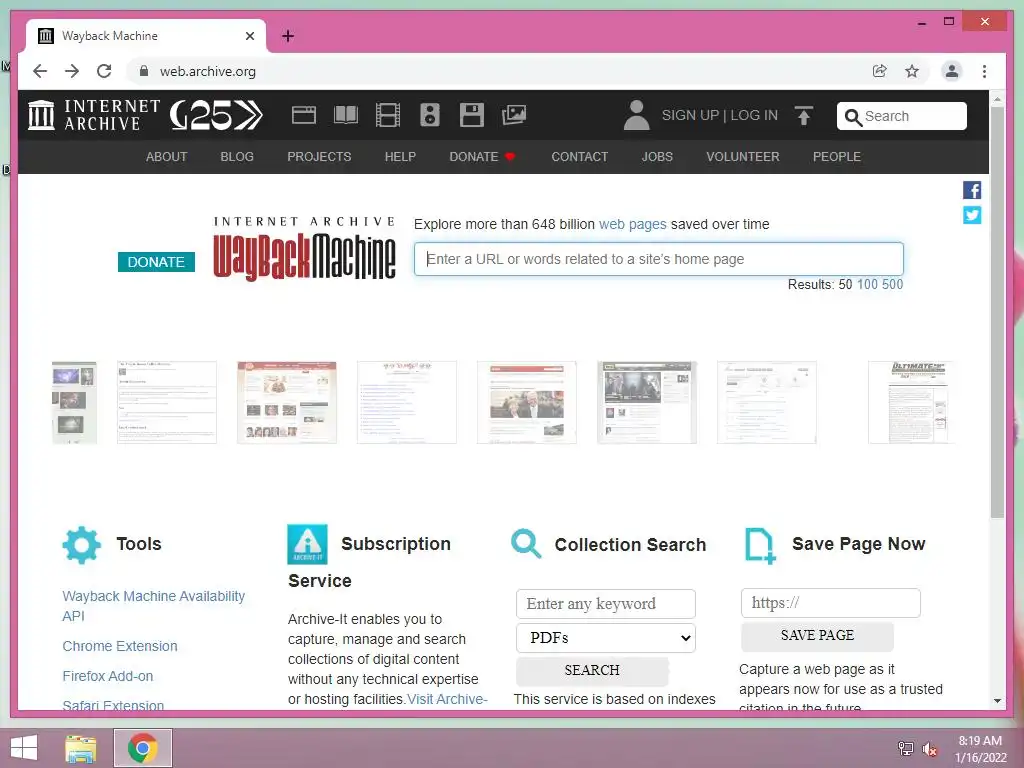Click the teal DONATE button

click(156, 262)
